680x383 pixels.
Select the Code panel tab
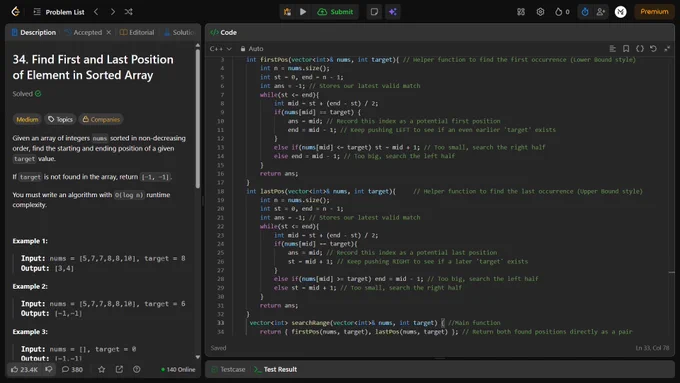[x=224, y=33]
